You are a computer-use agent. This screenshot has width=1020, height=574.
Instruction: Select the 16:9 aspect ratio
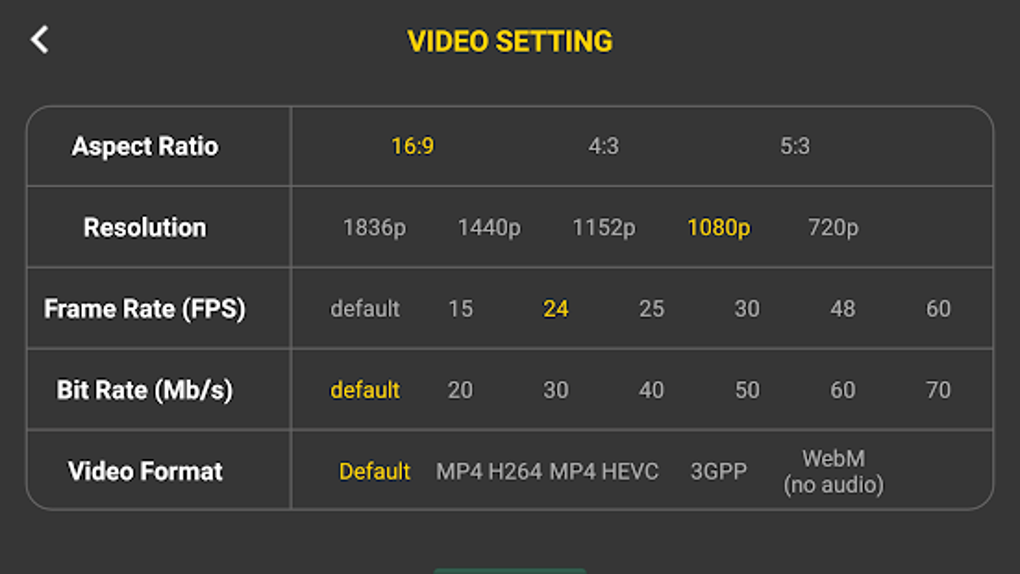(x=412, y=146)
